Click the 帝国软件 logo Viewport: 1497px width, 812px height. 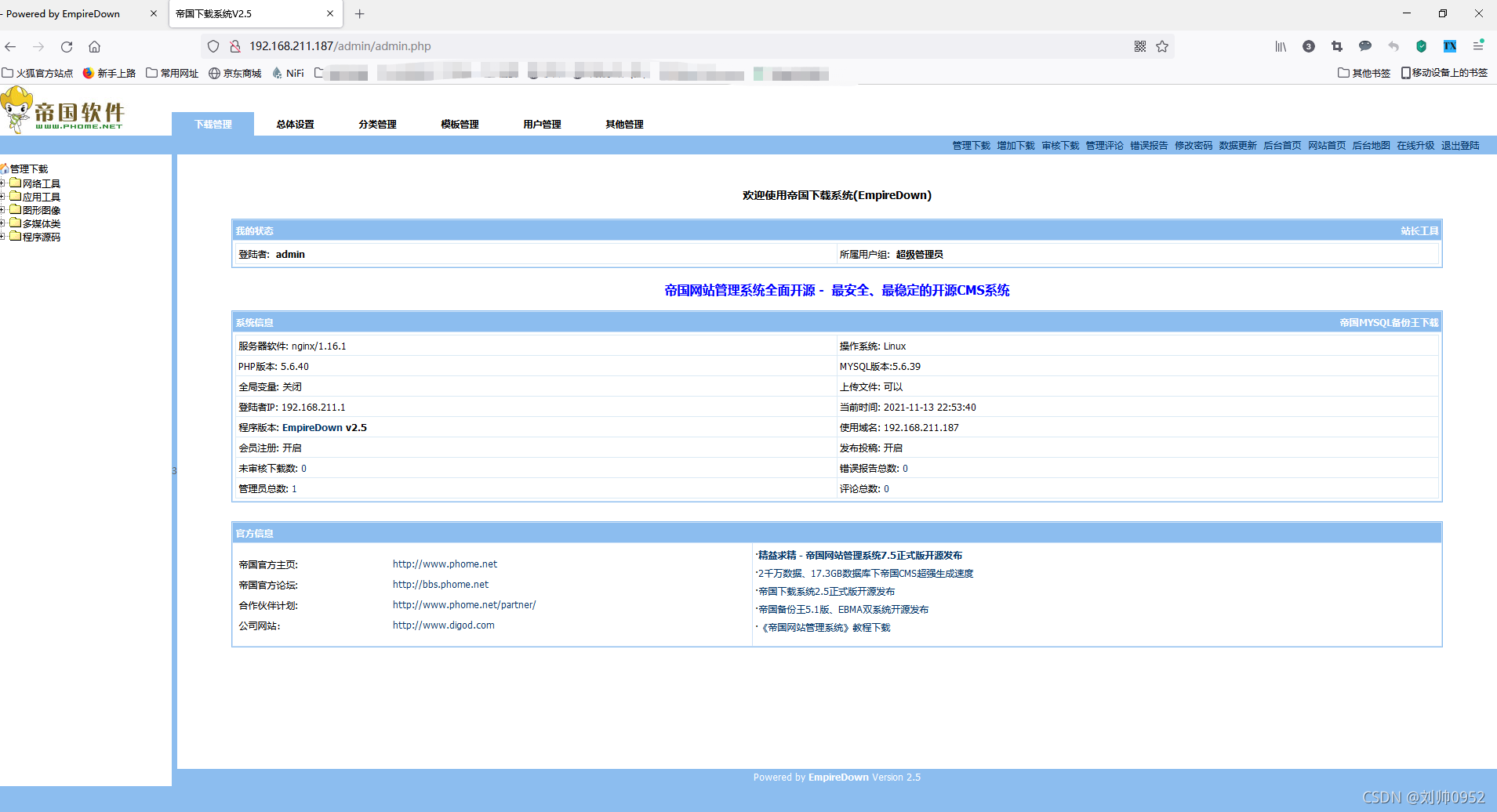pyautogui.click(x=63, y=110)
